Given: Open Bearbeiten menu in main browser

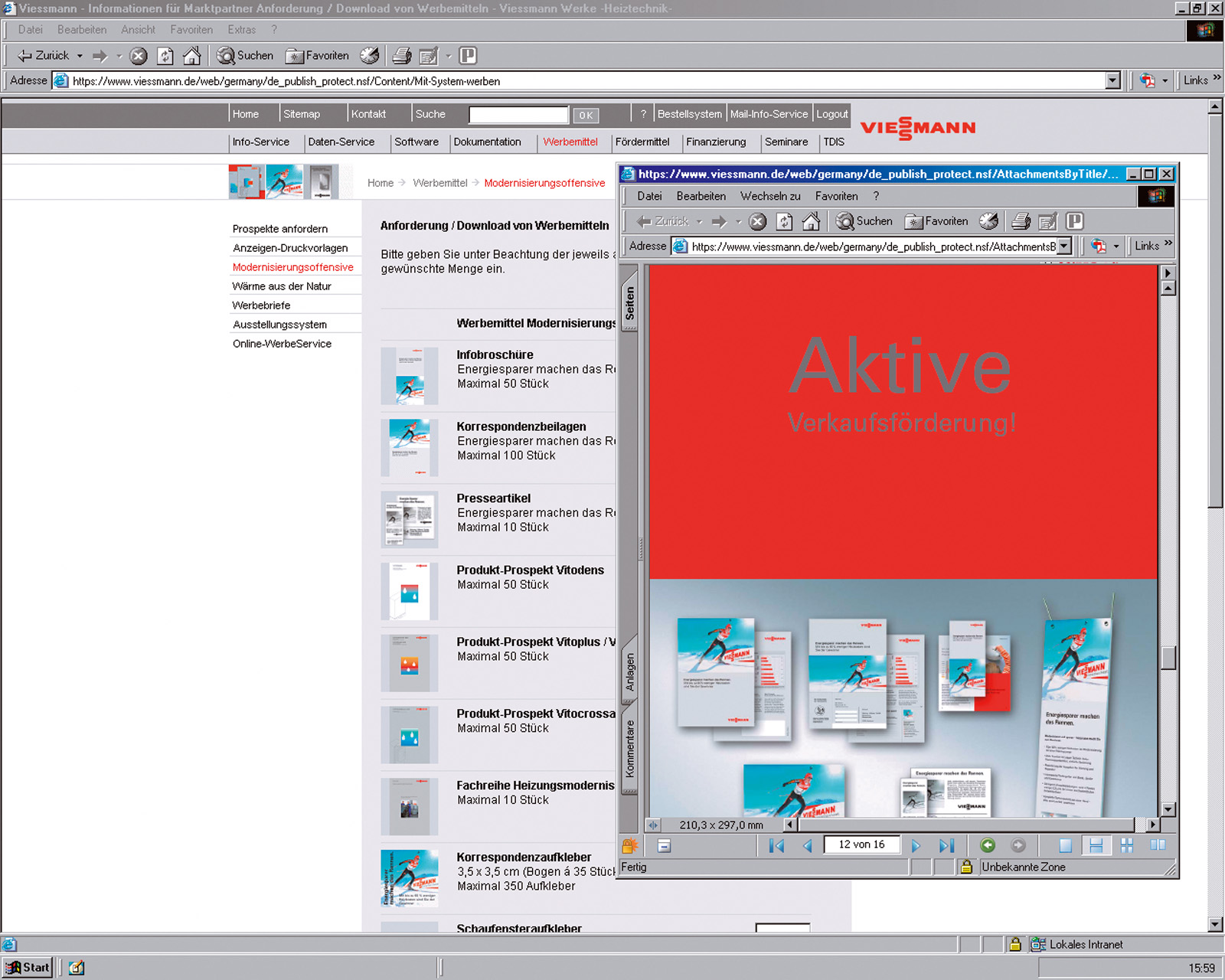Looking at the screenshot, I should click(82, 30).
